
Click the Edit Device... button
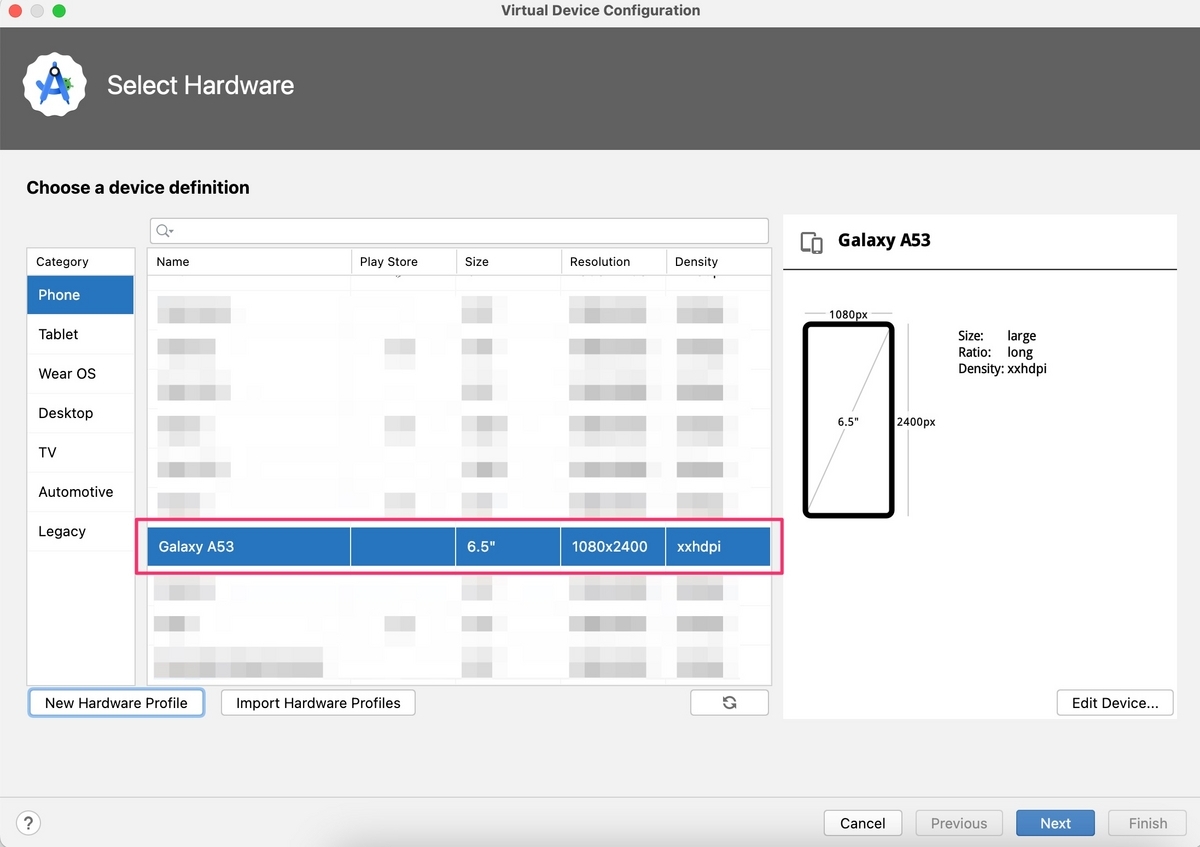click(1115, 703)
